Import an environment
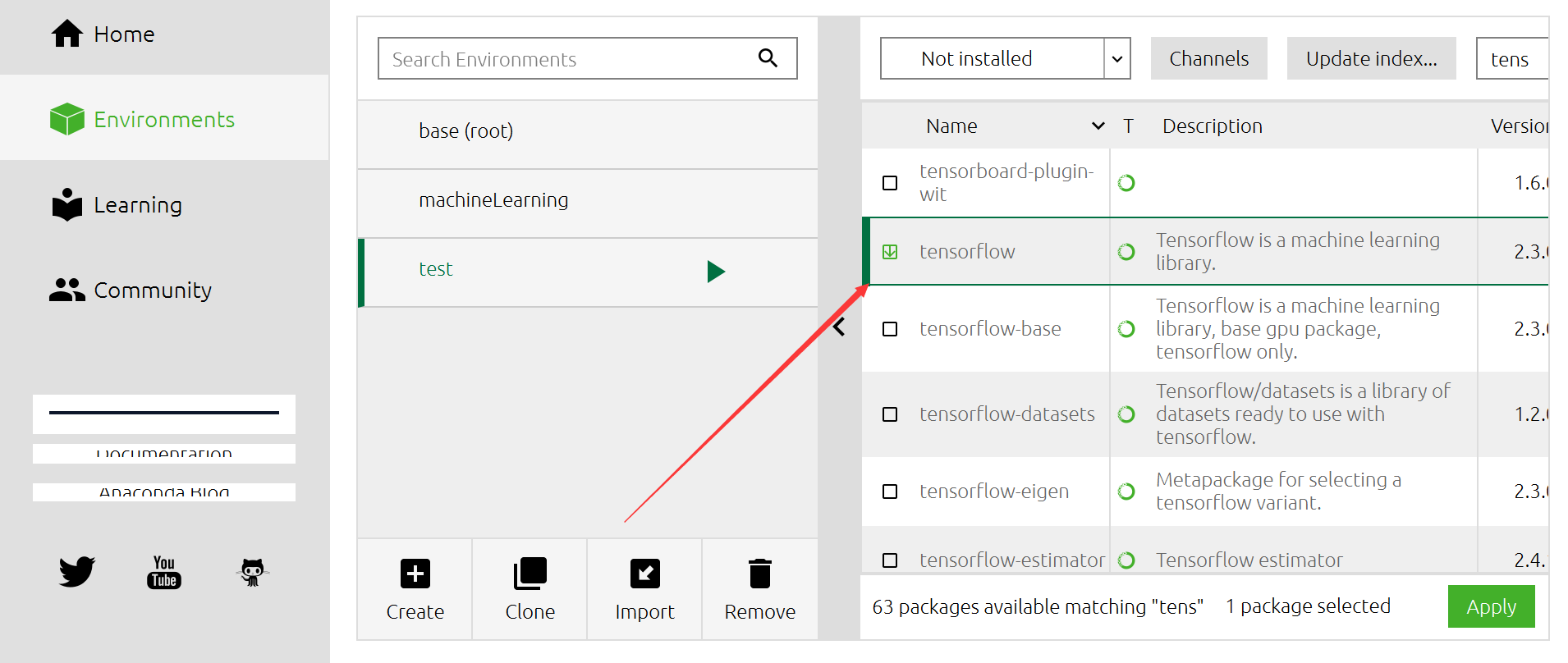This screenshot has width=1568, height=663. click(x=645, y=589)
